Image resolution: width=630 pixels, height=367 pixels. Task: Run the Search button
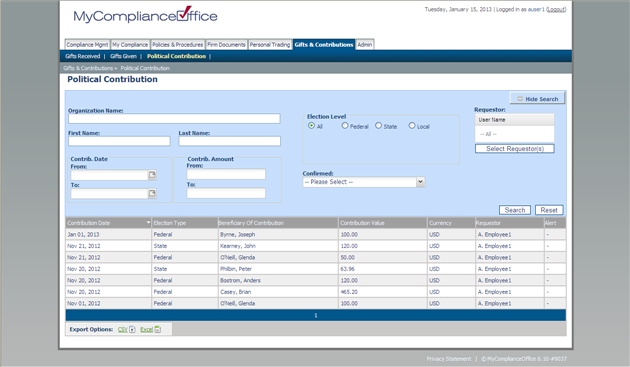[515, 210]
